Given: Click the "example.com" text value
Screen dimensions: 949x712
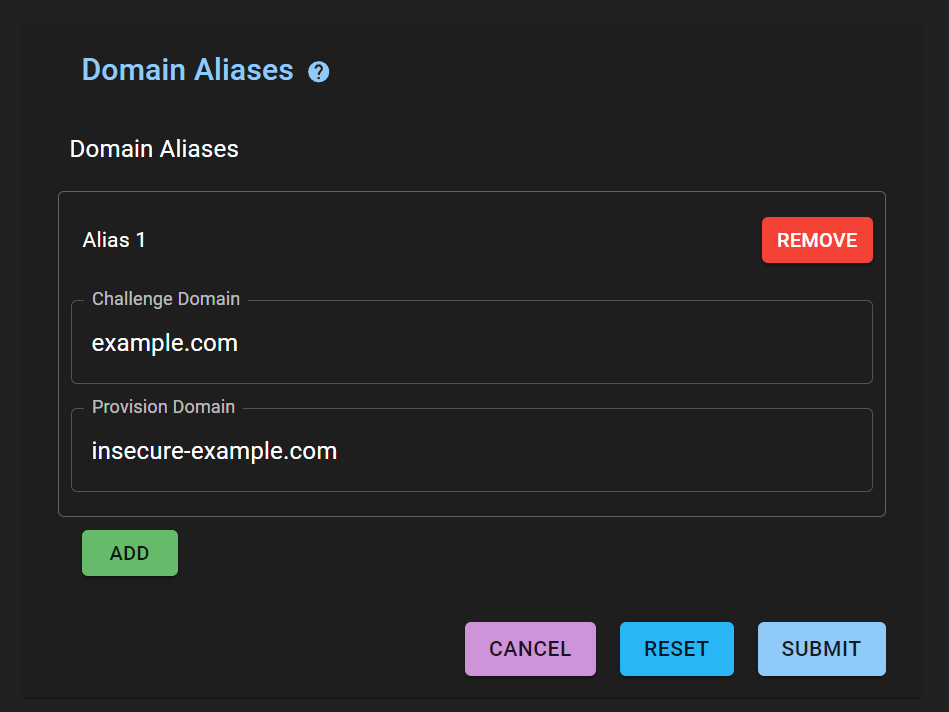Looking at the screenshot, I should [x=165, y=343].
